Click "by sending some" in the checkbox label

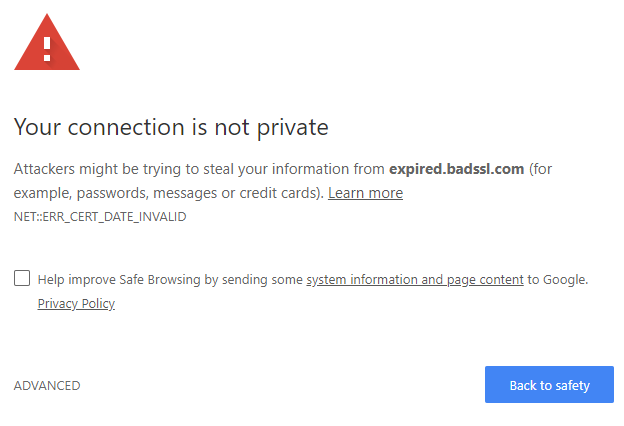tap(254, 280)
